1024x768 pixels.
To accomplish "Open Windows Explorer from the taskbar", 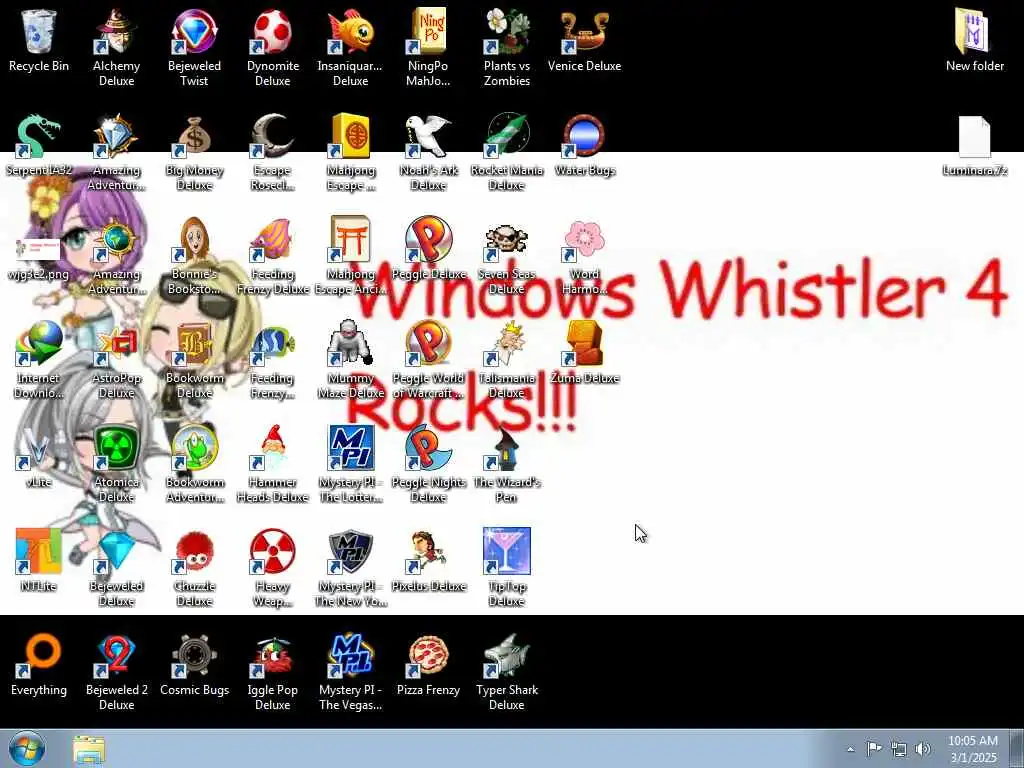I will point(89,750).
